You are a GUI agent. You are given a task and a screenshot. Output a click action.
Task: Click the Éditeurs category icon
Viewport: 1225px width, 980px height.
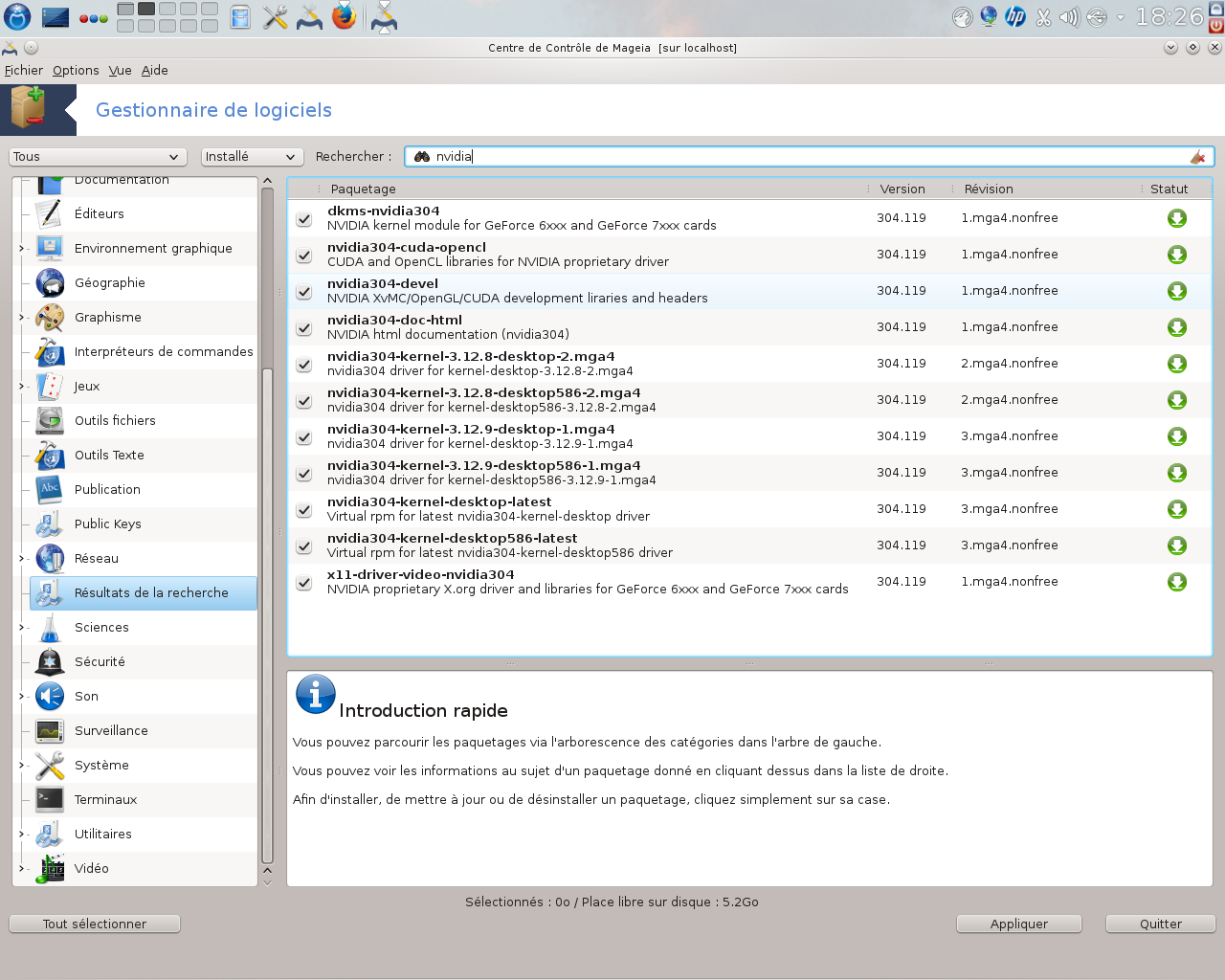tap(50, 213)
